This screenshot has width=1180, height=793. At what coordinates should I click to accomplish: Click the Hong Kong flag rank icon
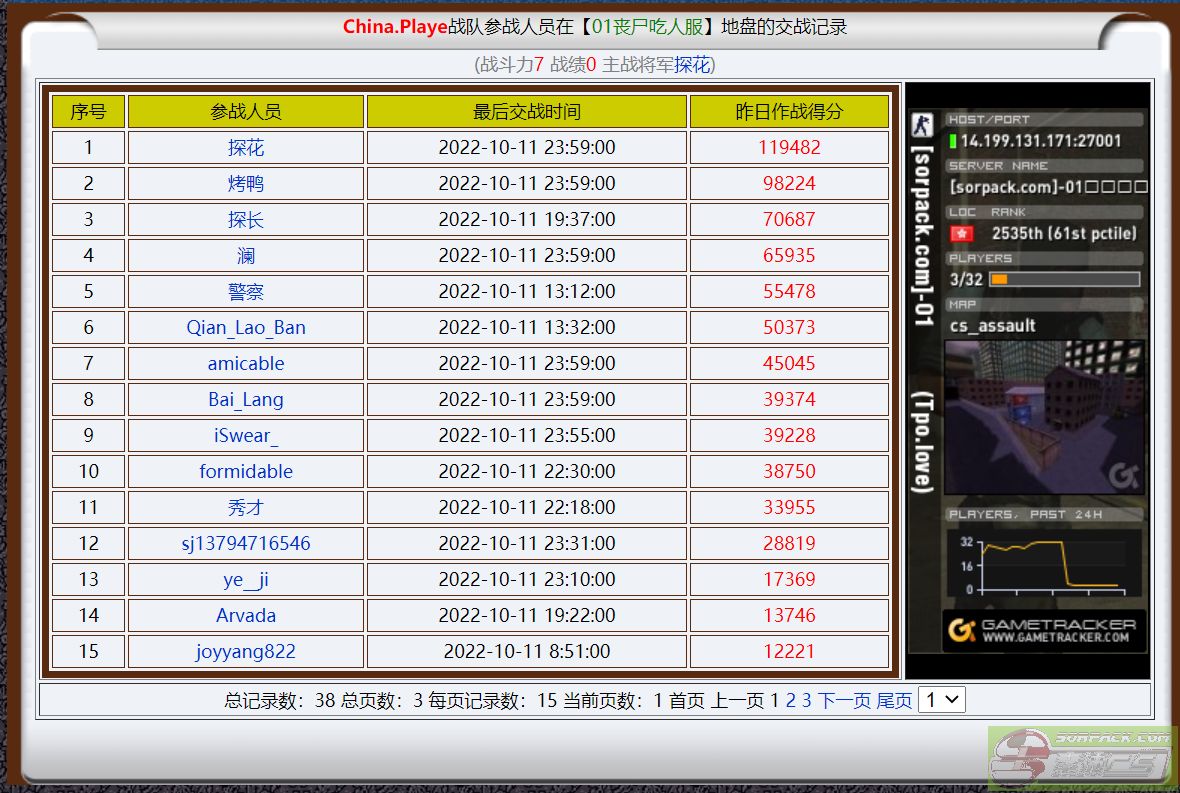[961, 234]
